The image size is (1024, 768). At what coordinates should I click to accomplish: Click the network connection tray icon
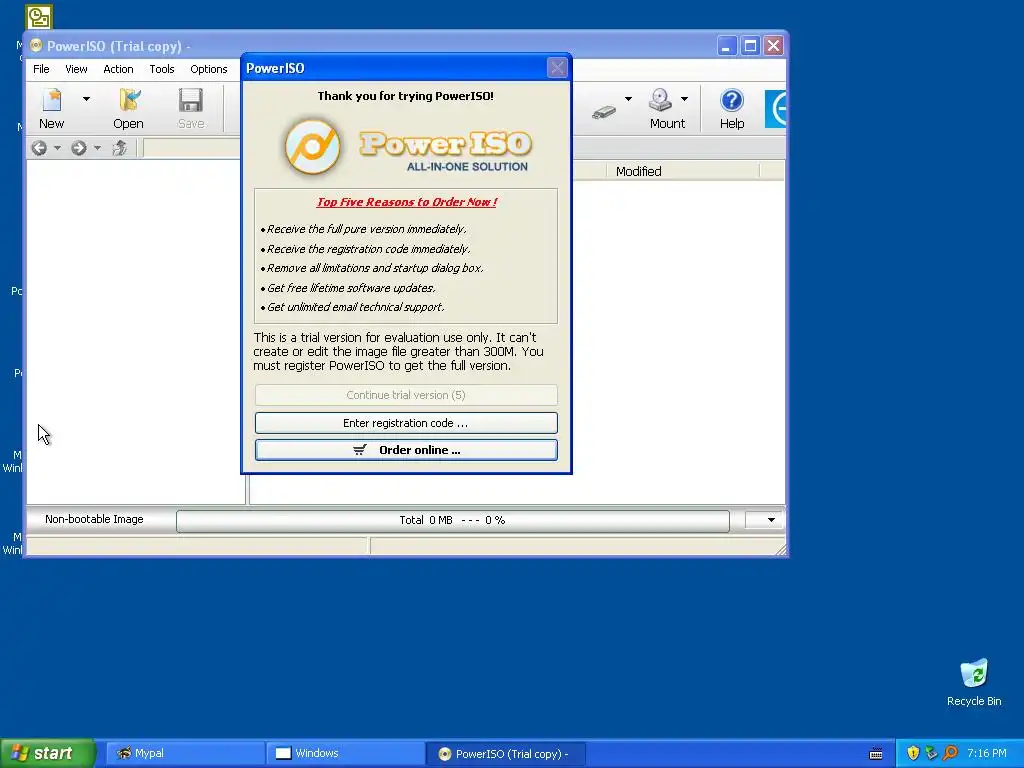point(931,753)
